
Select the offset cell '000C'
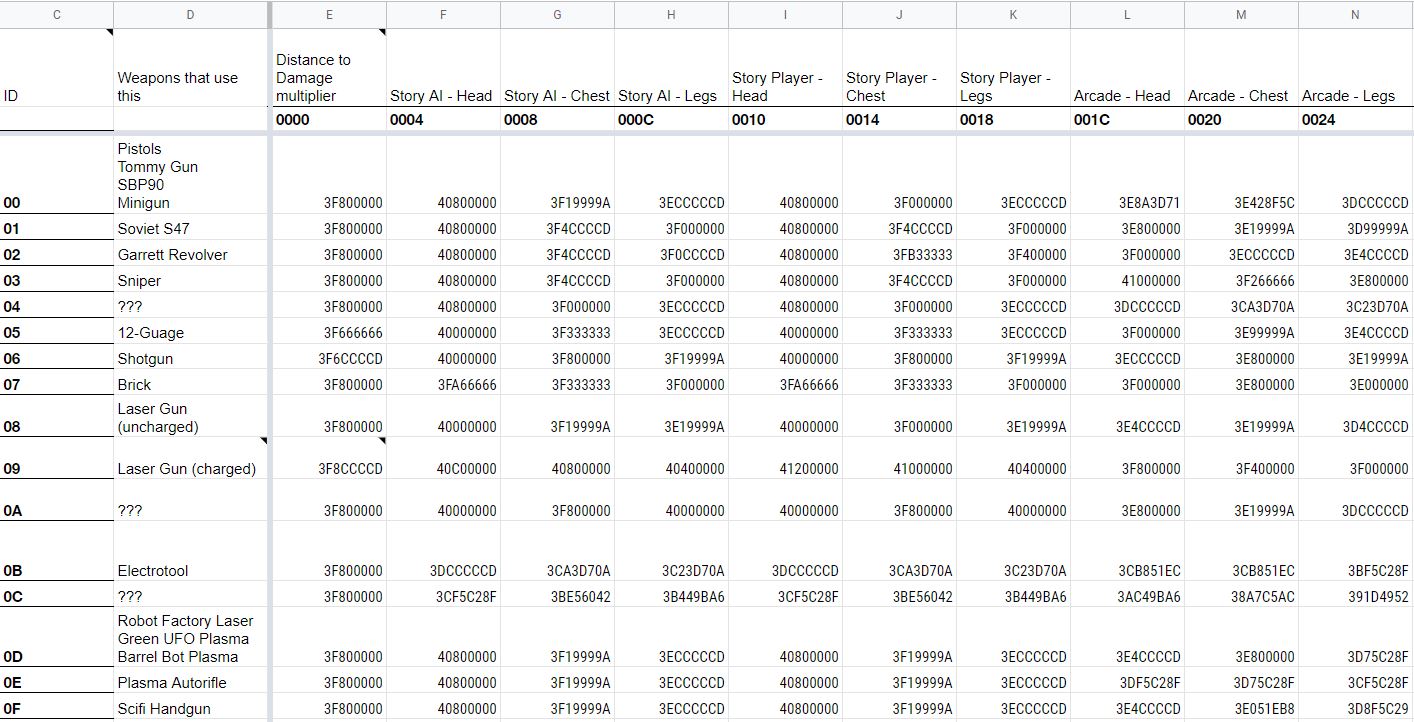click(671, 119)
